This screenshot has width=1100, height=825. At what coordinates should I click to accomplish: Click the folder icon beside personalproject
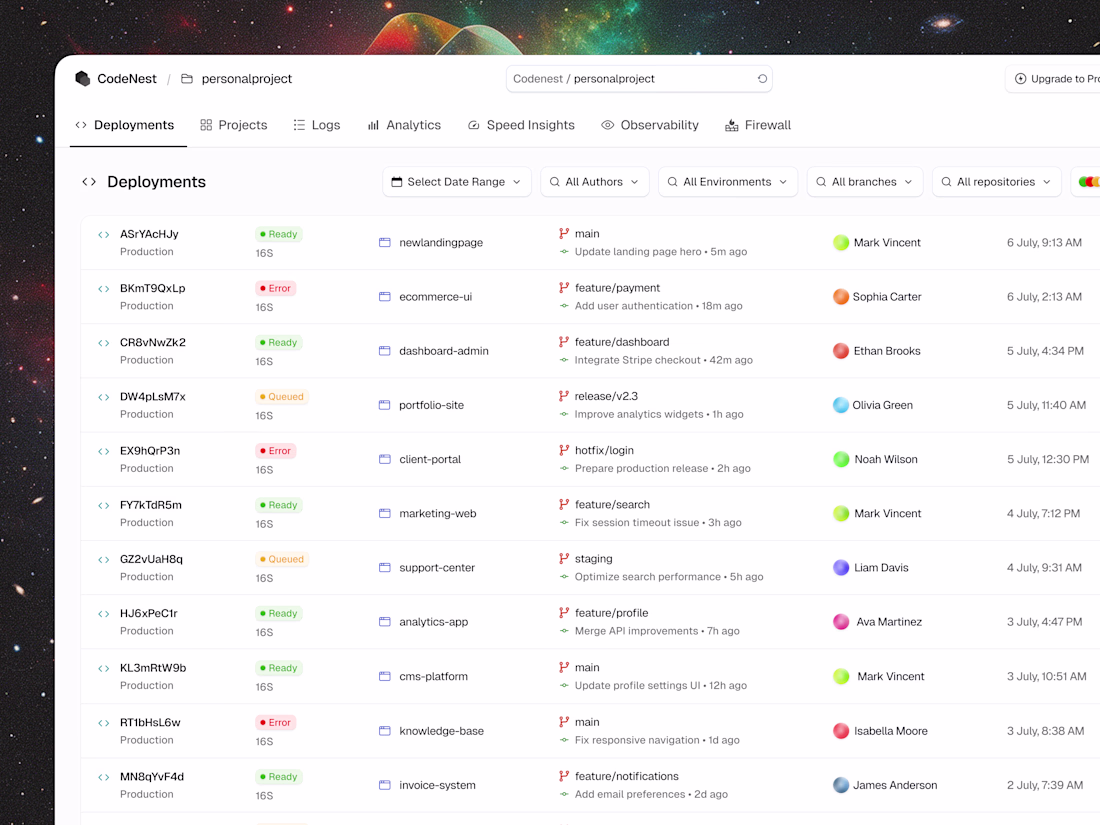(187, 79)
